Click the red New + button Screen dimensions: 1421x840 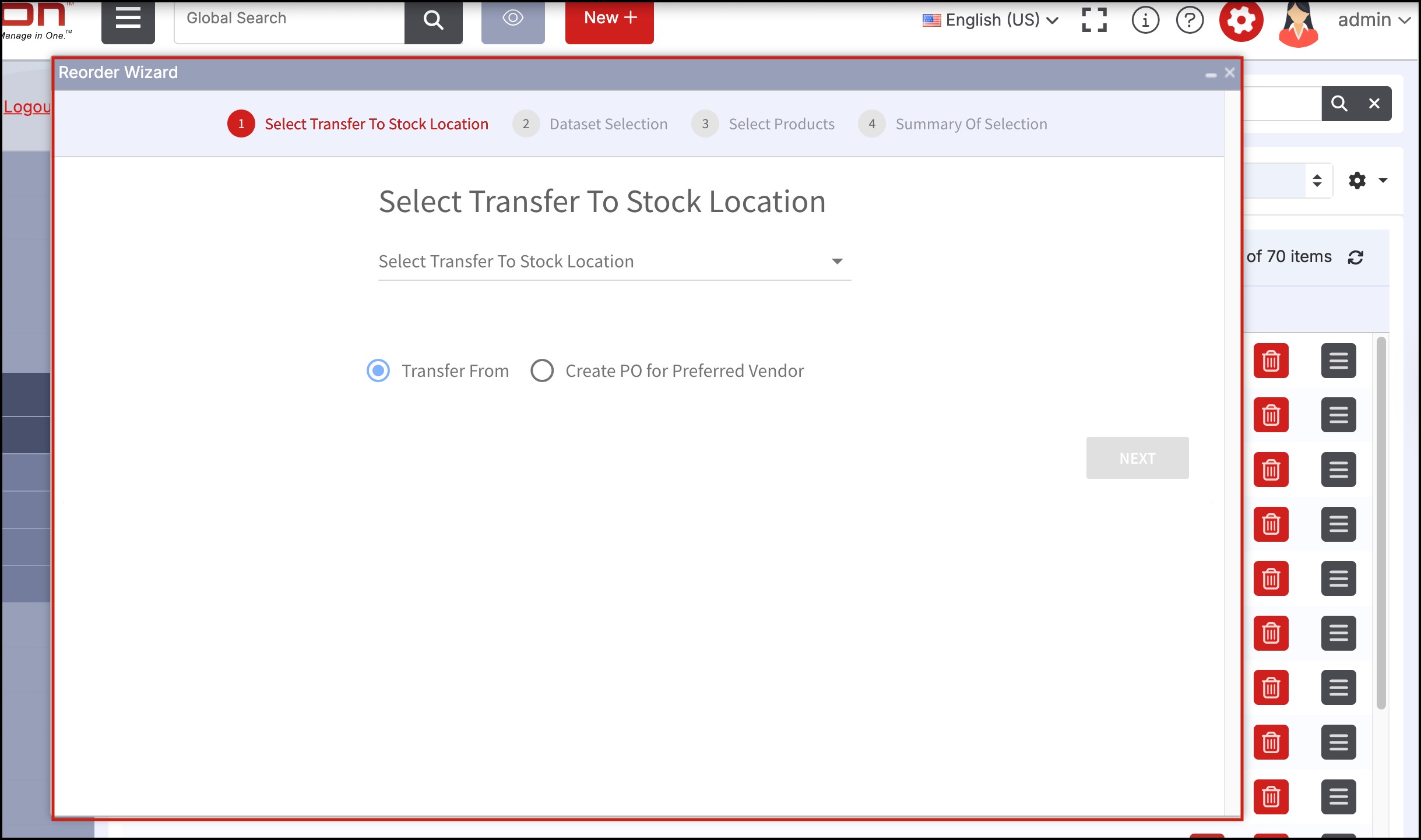click(x=610, y=20)
